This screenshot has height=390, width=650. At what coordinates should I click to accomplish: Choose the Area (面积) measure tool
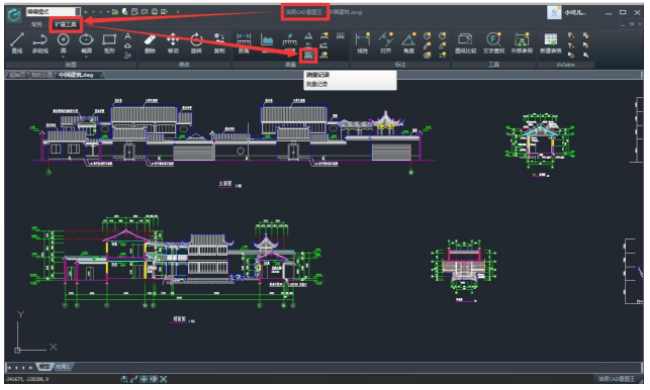267,43
